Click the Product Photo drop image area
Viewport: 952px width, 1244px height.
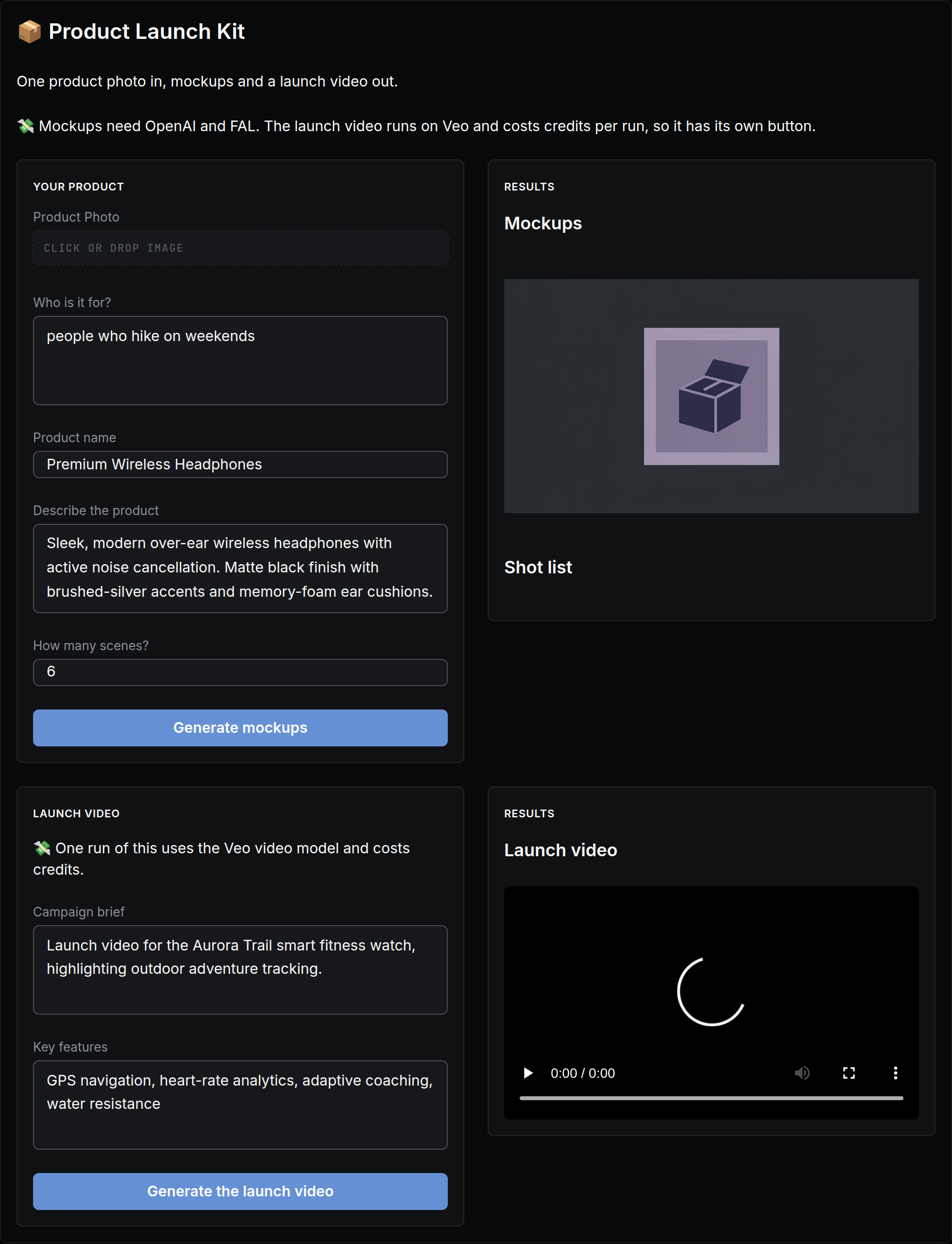(240, 248)
